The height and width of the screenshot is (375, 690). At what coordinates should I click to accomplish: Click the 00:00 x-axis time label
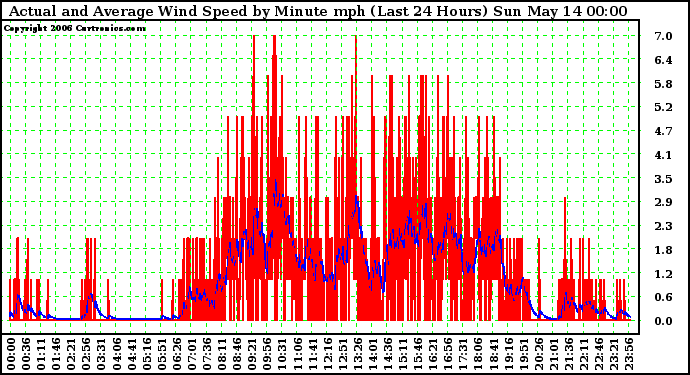click(11, 354)
